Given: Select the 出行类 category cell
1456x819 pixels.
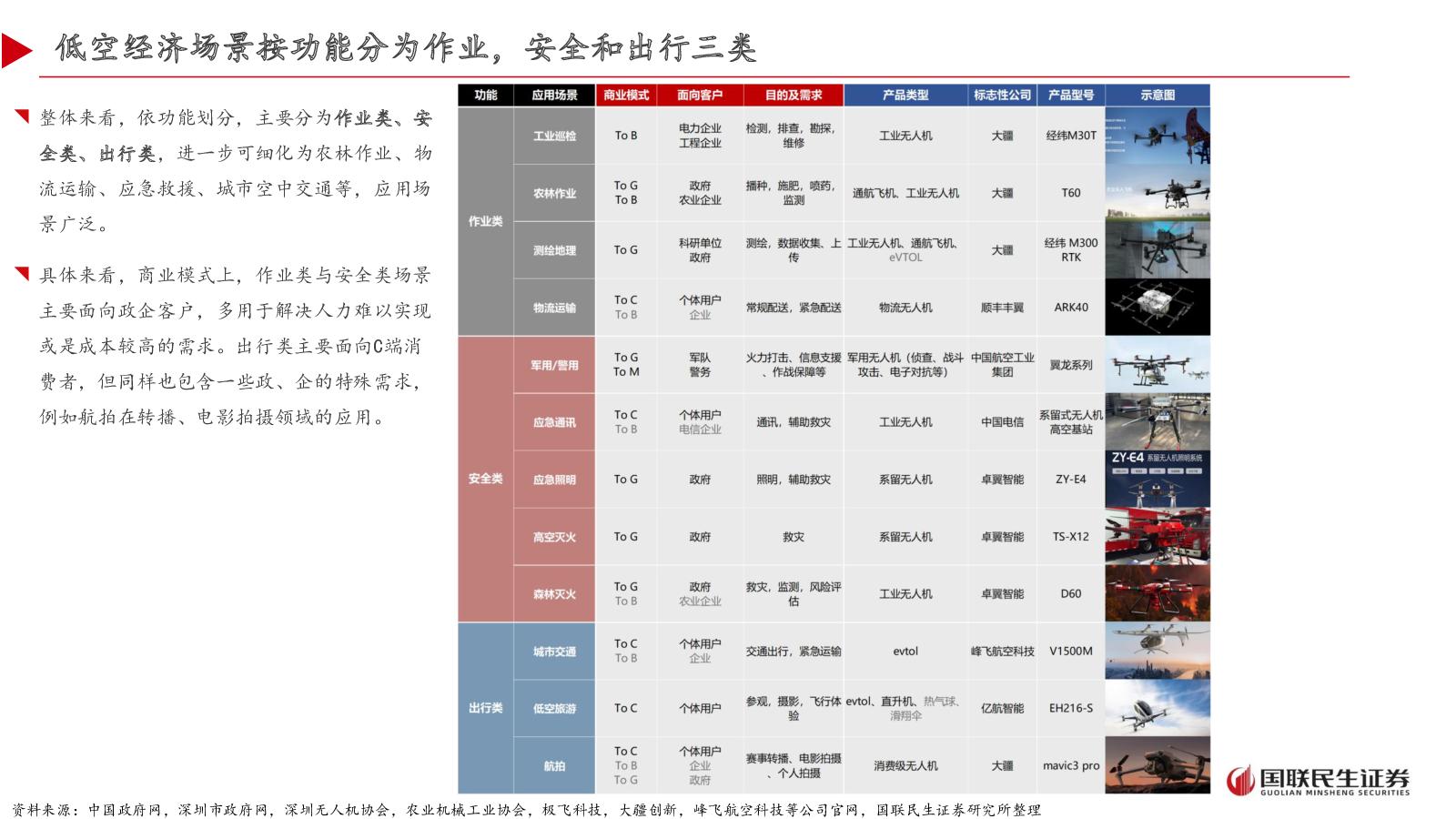Looking at the screenshot, I should tap(486, 708).
